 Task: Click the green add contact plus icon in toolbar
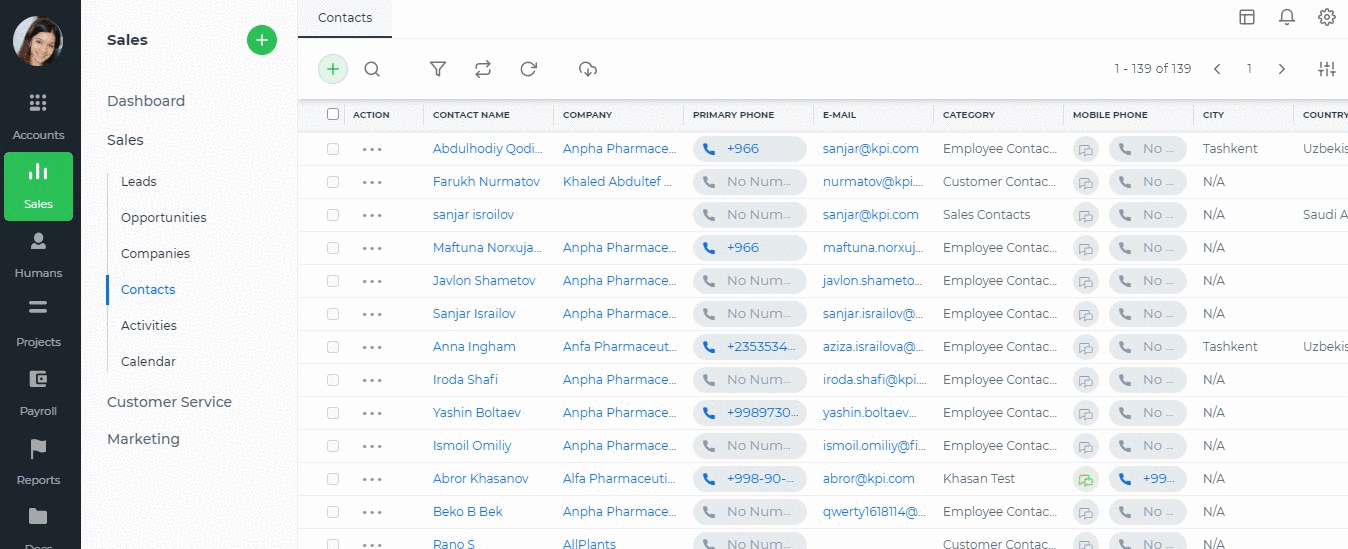[x=333, y=69]
